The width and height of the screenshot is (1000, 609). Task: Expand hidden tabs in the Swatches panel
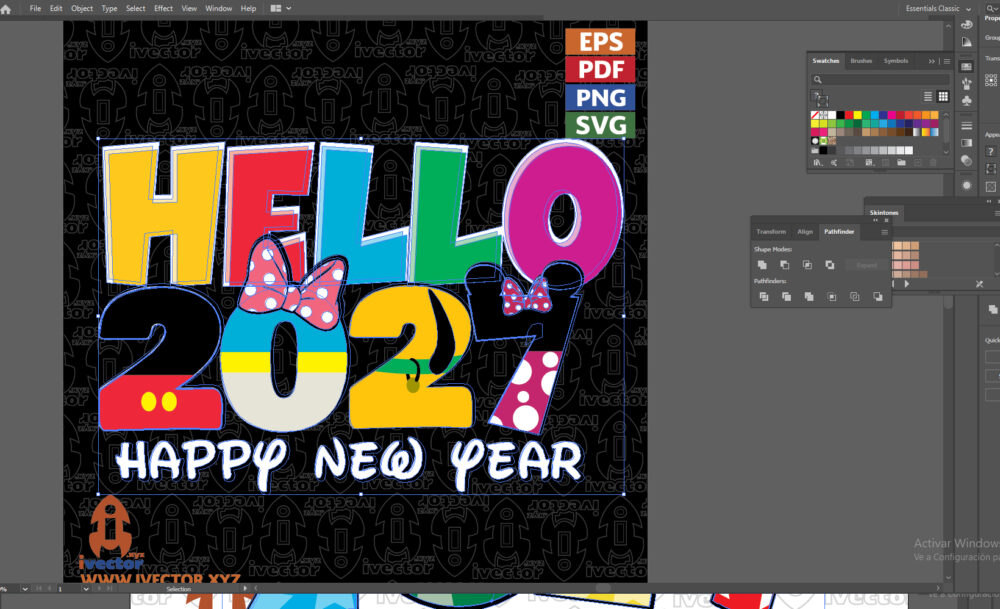point(931,61)
